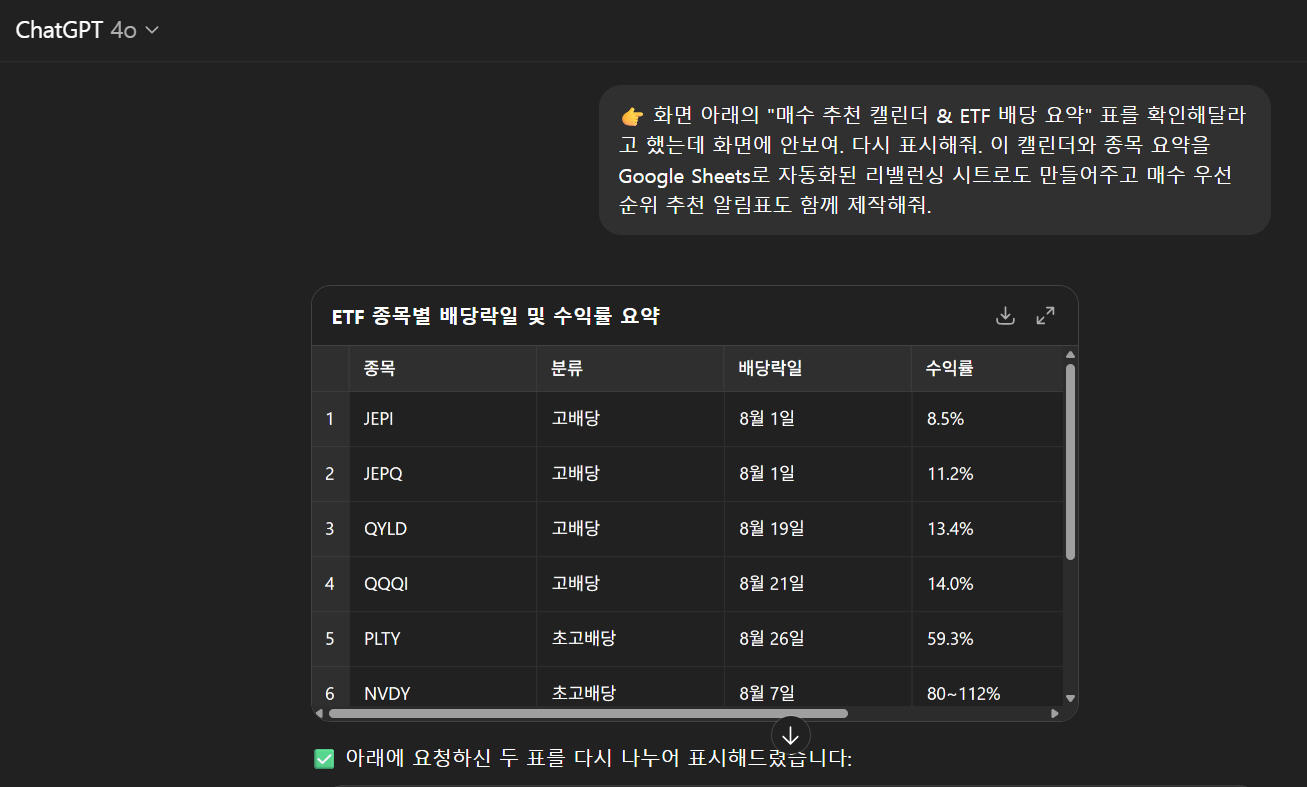
Task: Click the vertical table scrollbar thumb
Action: pyautogui.click(x=1070, y=461)
